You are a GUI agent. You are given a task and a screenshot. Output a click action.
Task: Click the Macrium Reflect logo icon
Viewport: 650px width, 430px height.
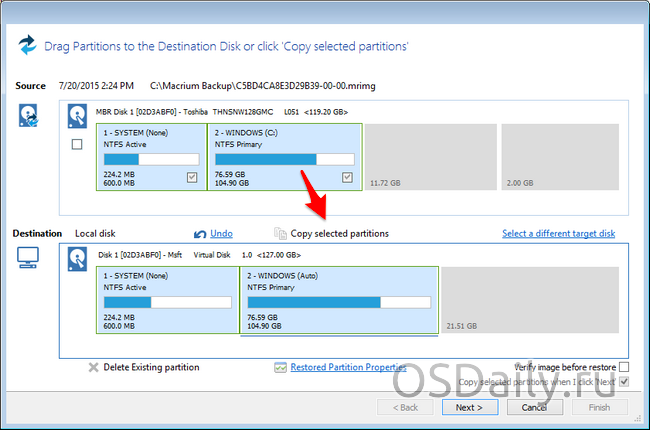point(27,44)
